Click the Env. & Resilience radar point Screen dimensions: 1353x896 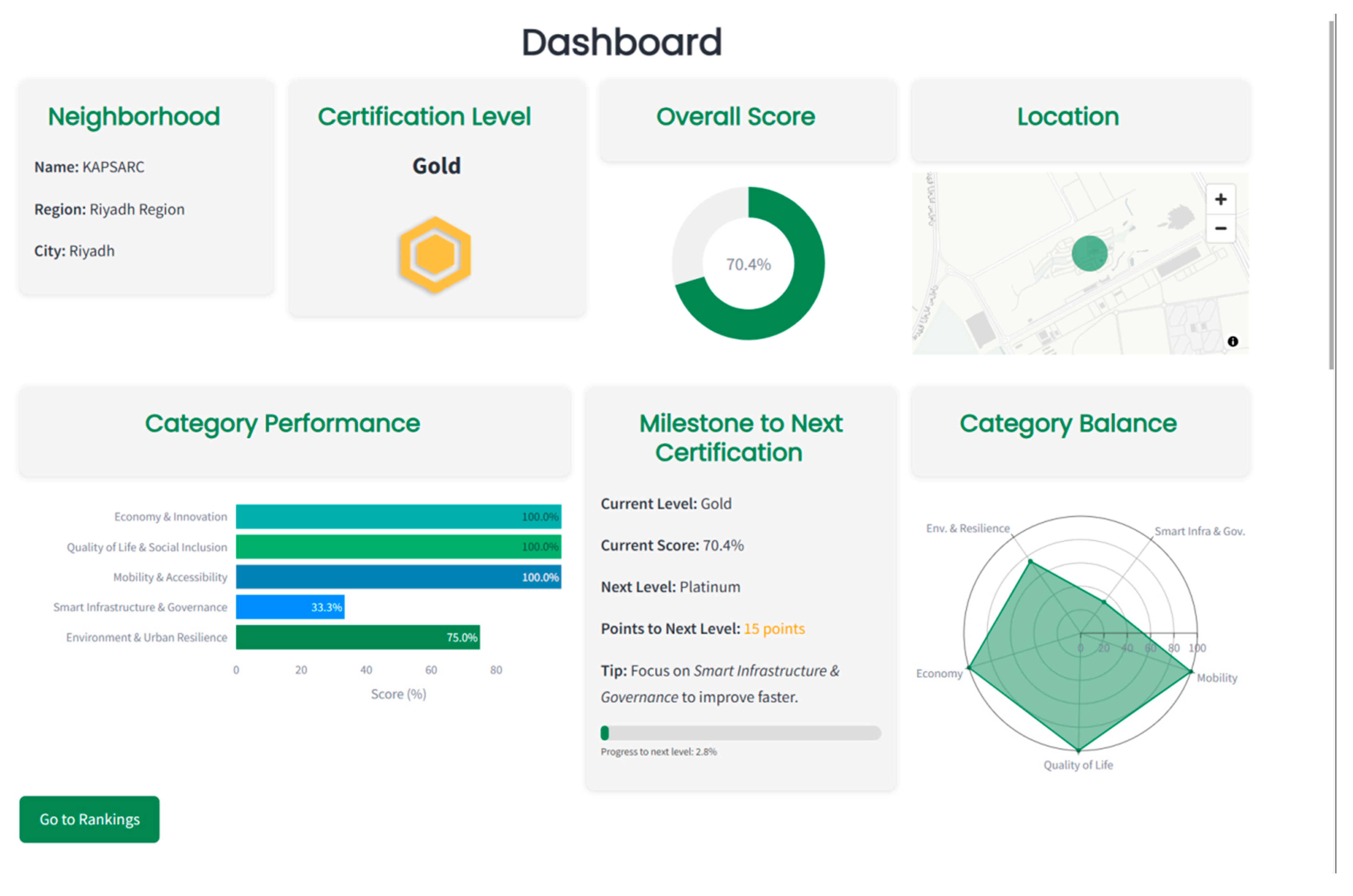pos(1031,562)
